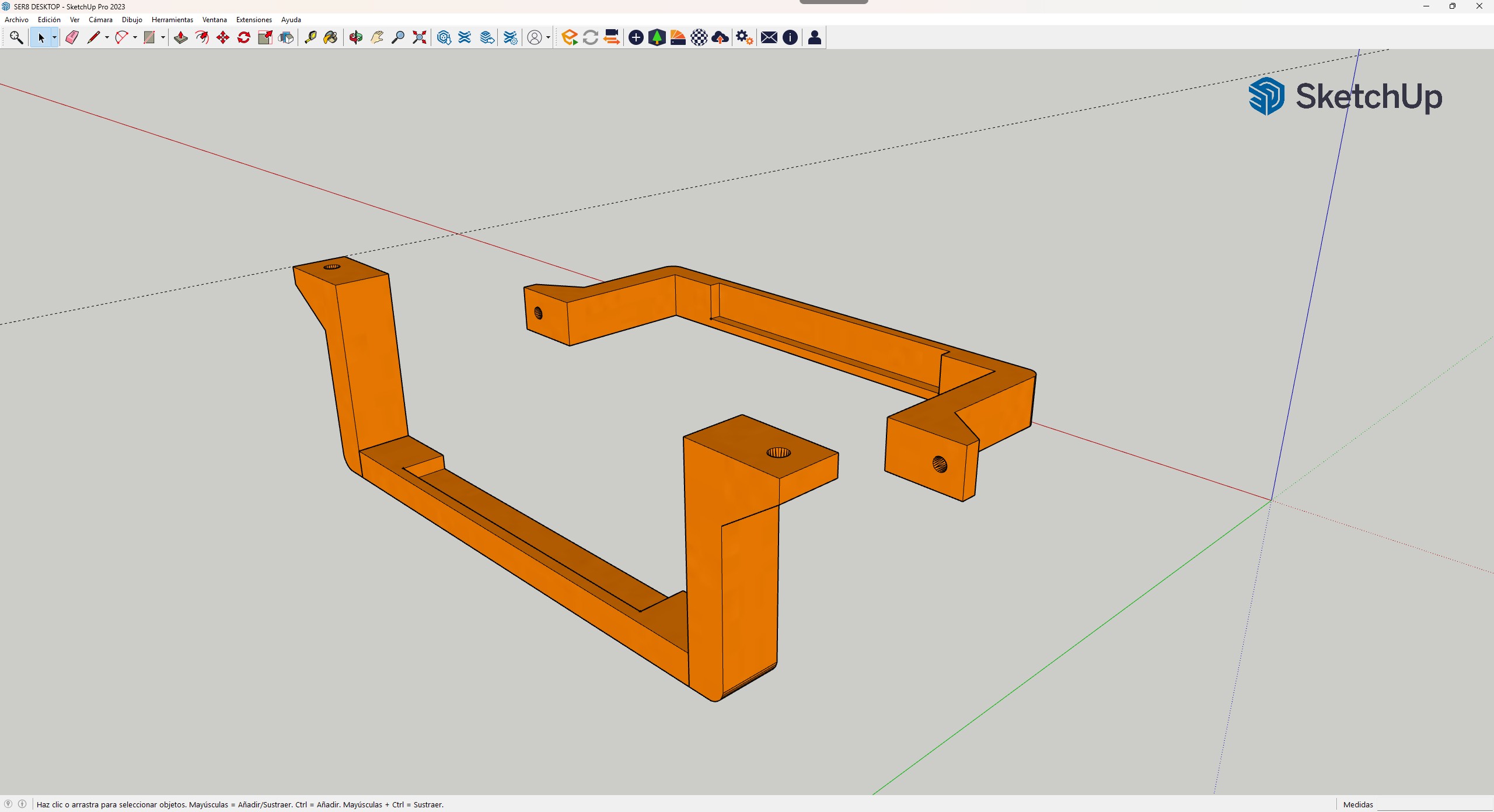Click the Enscape account person icon

(815, 38)
